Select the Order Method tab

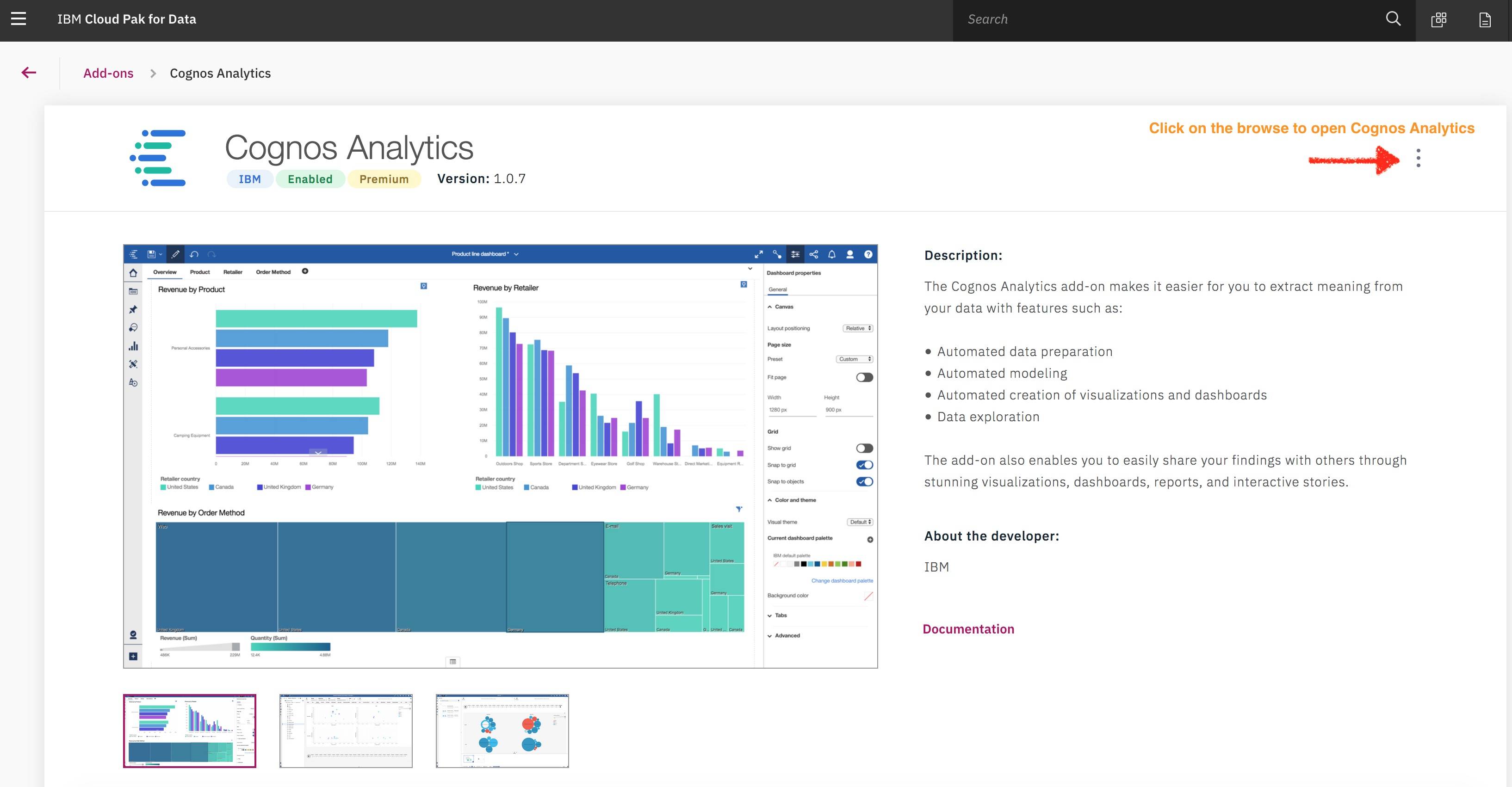(273, 271)
